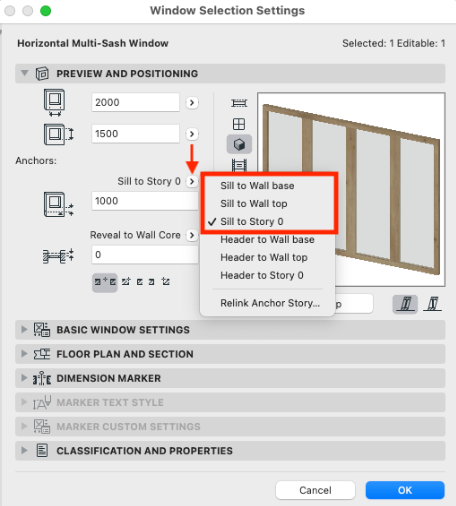Open the width value arrow popup
This screenshot has height=506, width=456.
[192, 102]
